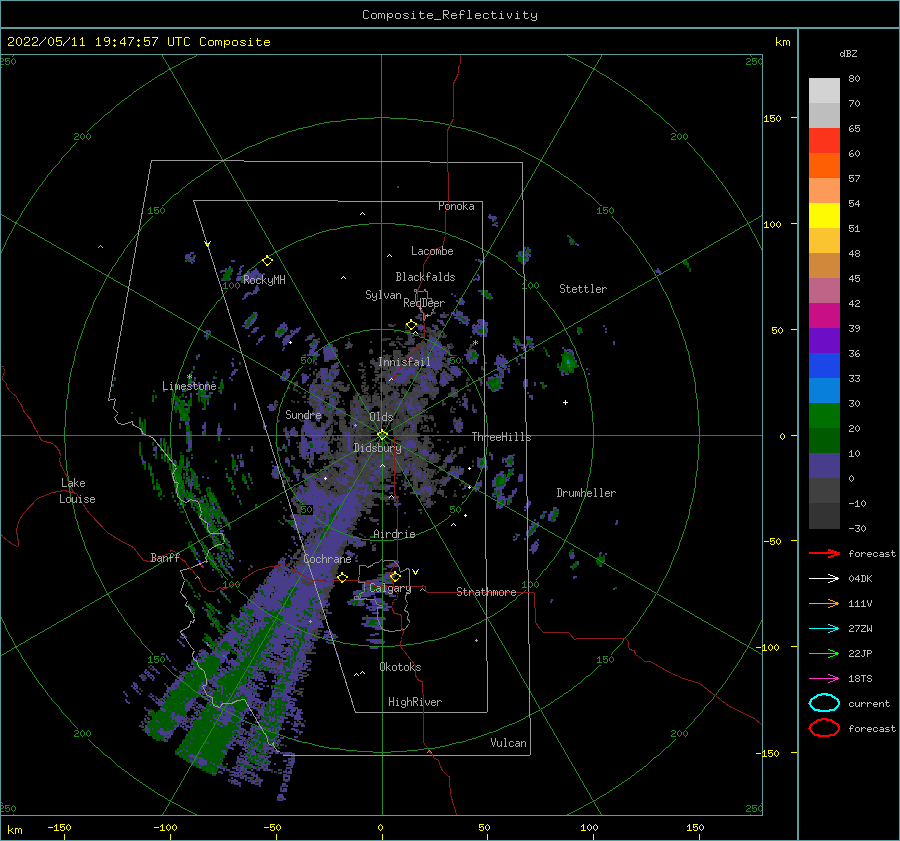Click the dBZ legend heading

coord(848,53)
